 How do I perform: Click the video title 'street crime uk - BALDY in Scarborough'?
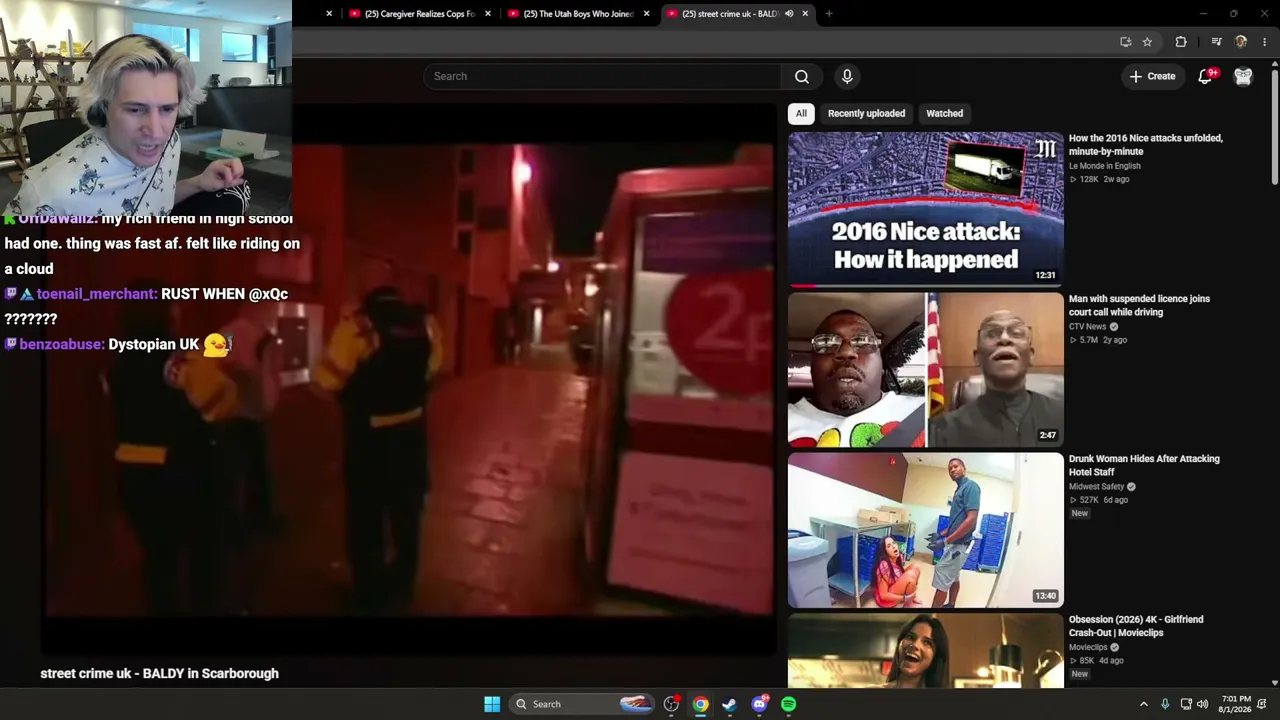pyautogui.click(x=160, y=674)
